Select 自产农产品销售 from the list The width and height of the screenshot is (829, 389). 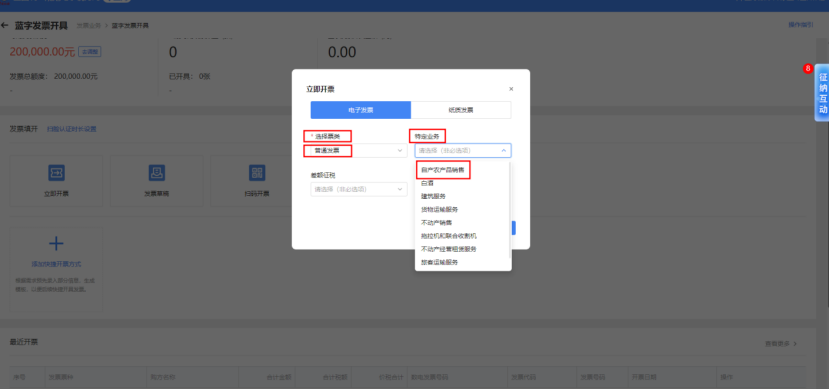tap(443, 170)
